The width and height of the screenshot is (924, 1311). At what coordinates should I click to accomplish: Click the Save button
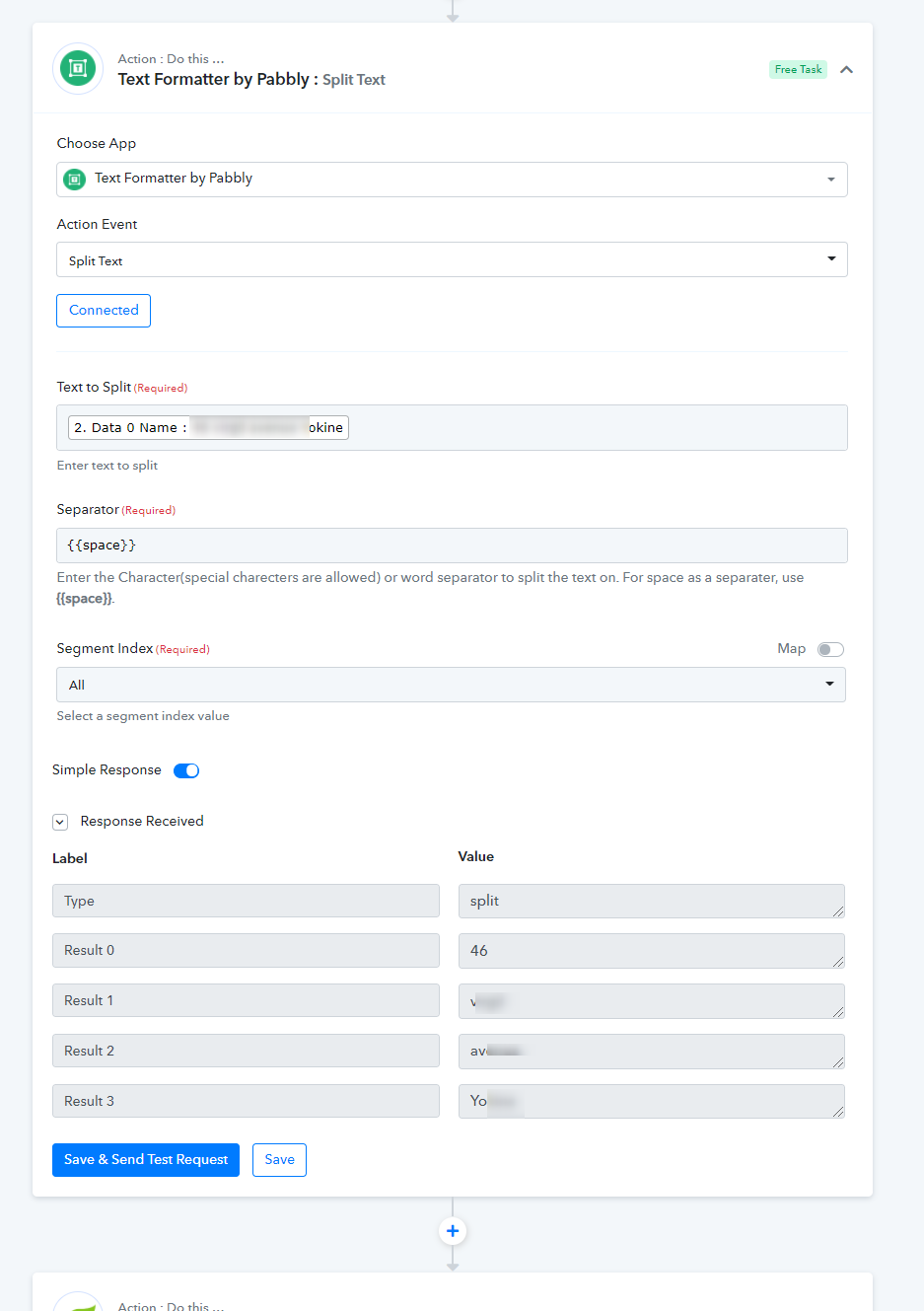point(279,1160)
